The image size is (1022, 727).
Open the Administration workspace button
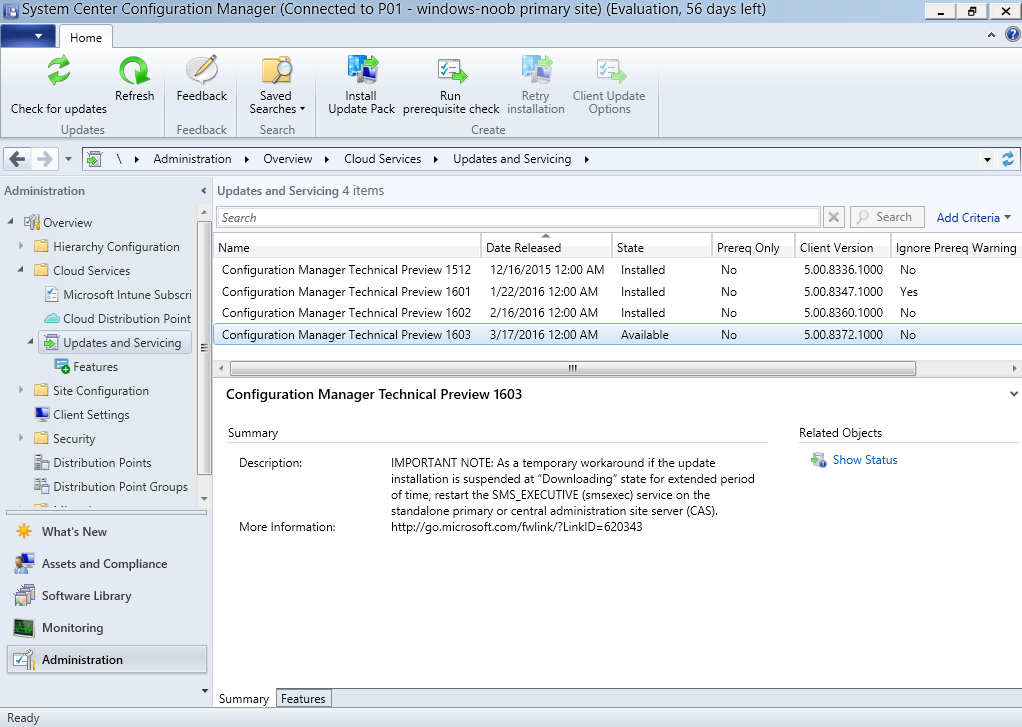tap(107, 660)
